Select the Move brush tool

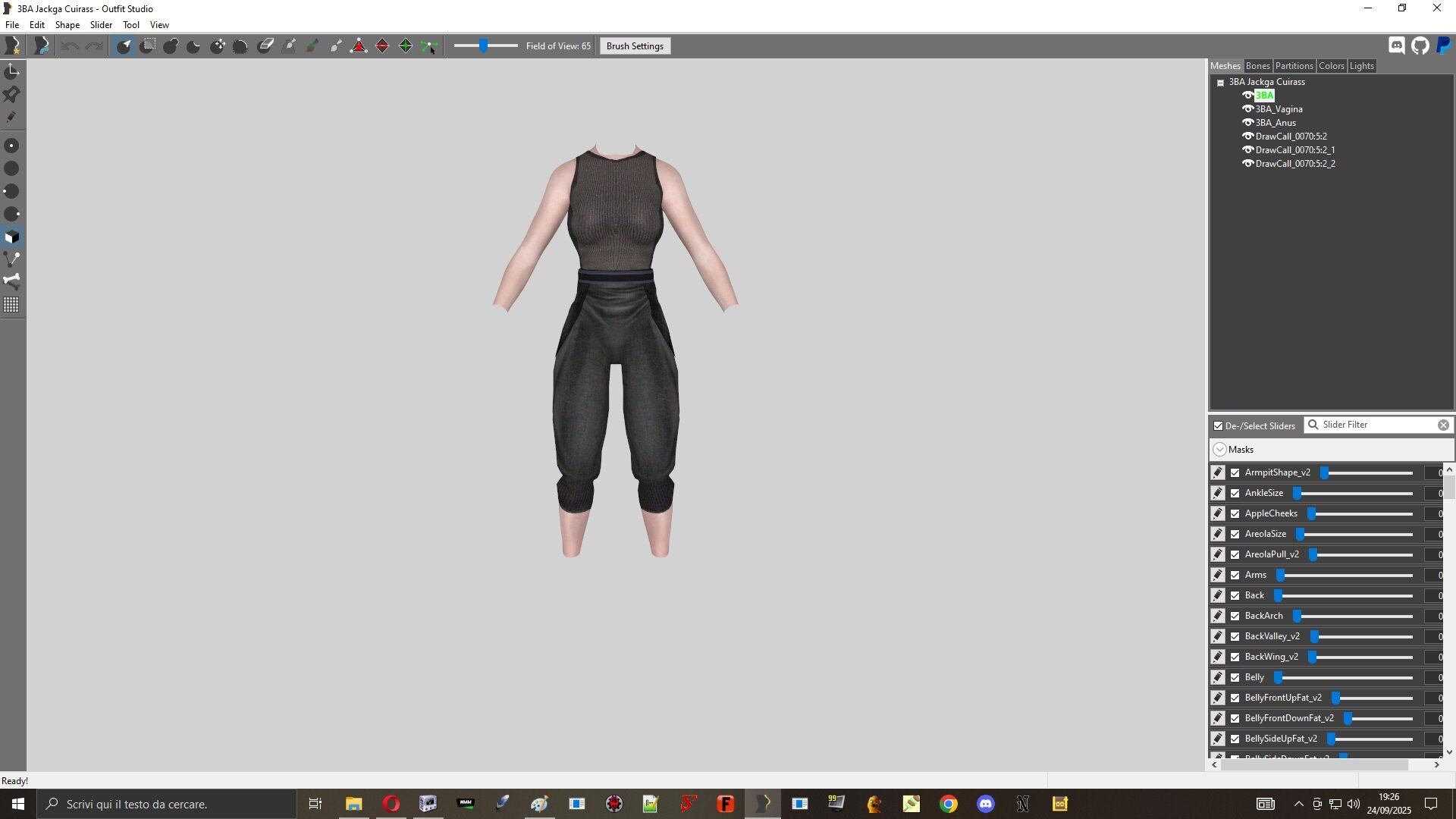click(x=218, y=46)
